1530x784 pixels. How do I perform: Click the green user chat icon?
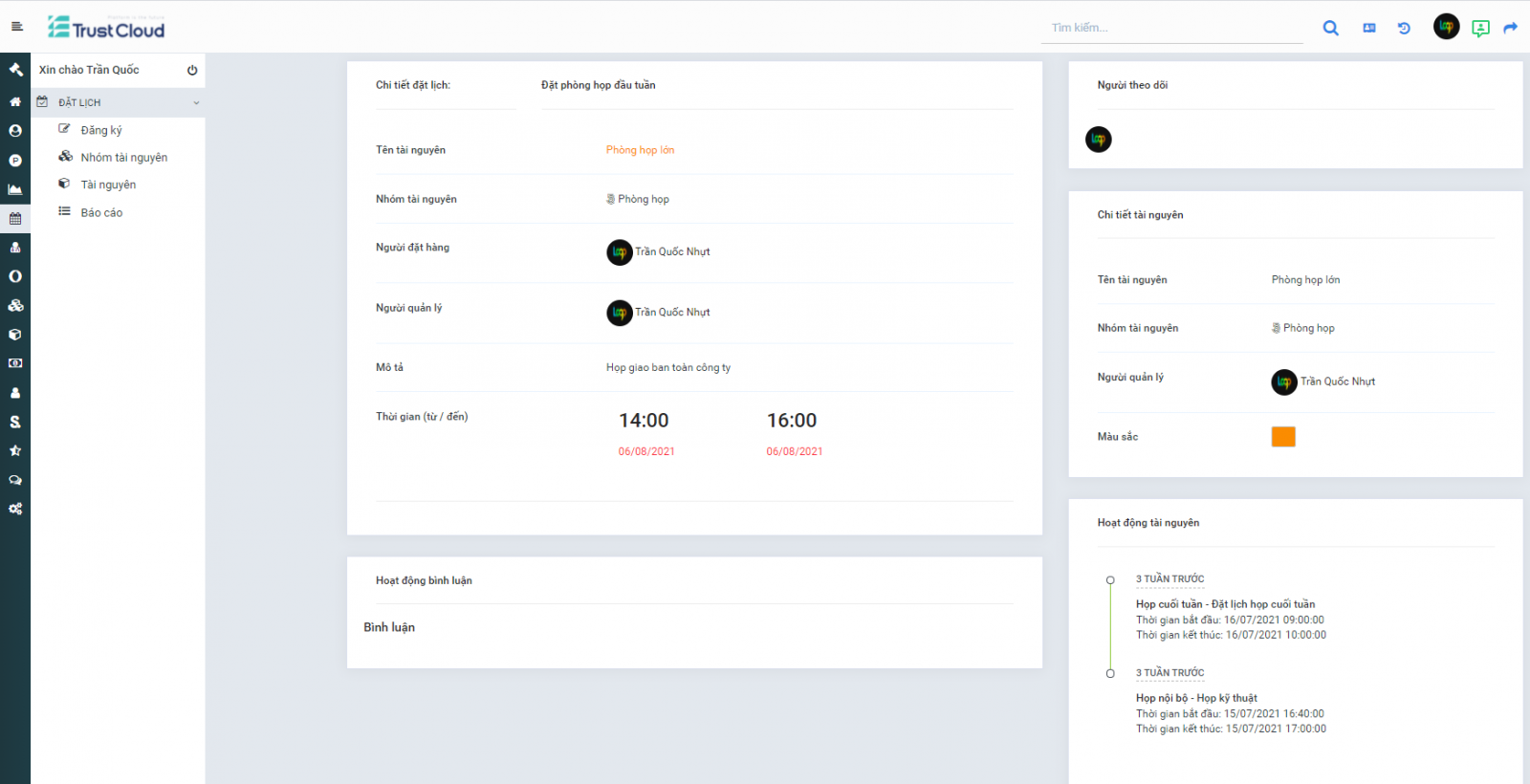point(1480,28)
